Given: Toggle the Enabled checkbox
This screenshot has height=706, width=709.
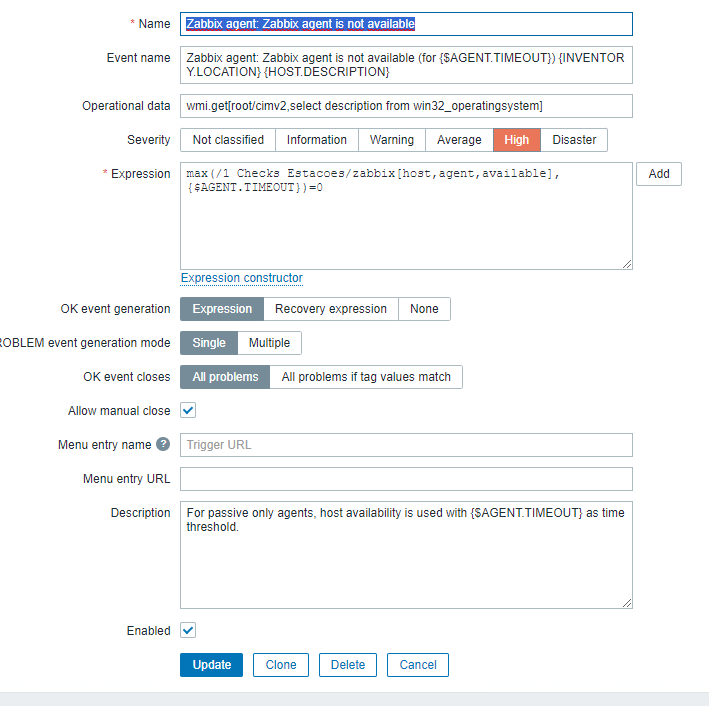Looking at the screenshot, I should [188, 630].
